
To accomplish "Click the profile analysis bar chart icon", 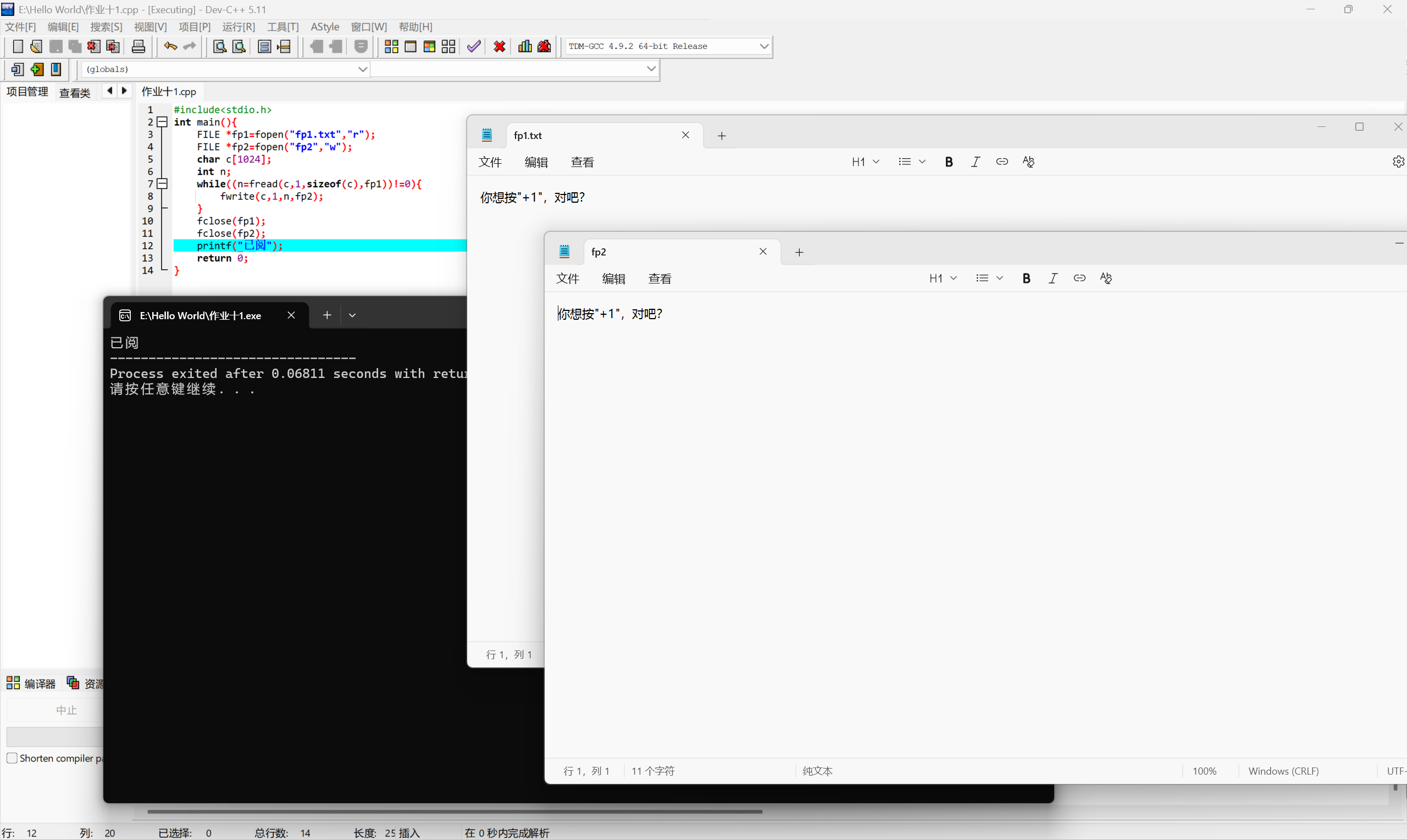I will (x=525, y=46).
